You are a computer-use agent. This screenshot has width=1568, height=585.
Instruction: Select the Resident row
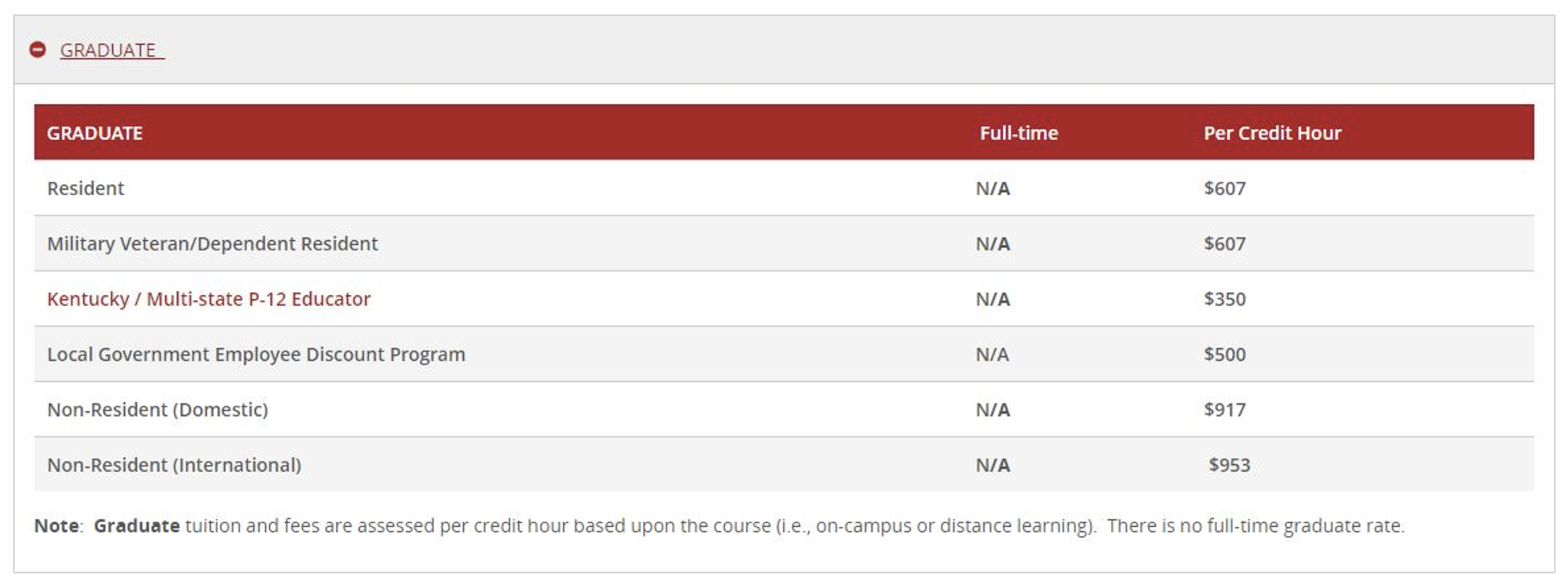[85, 189]
